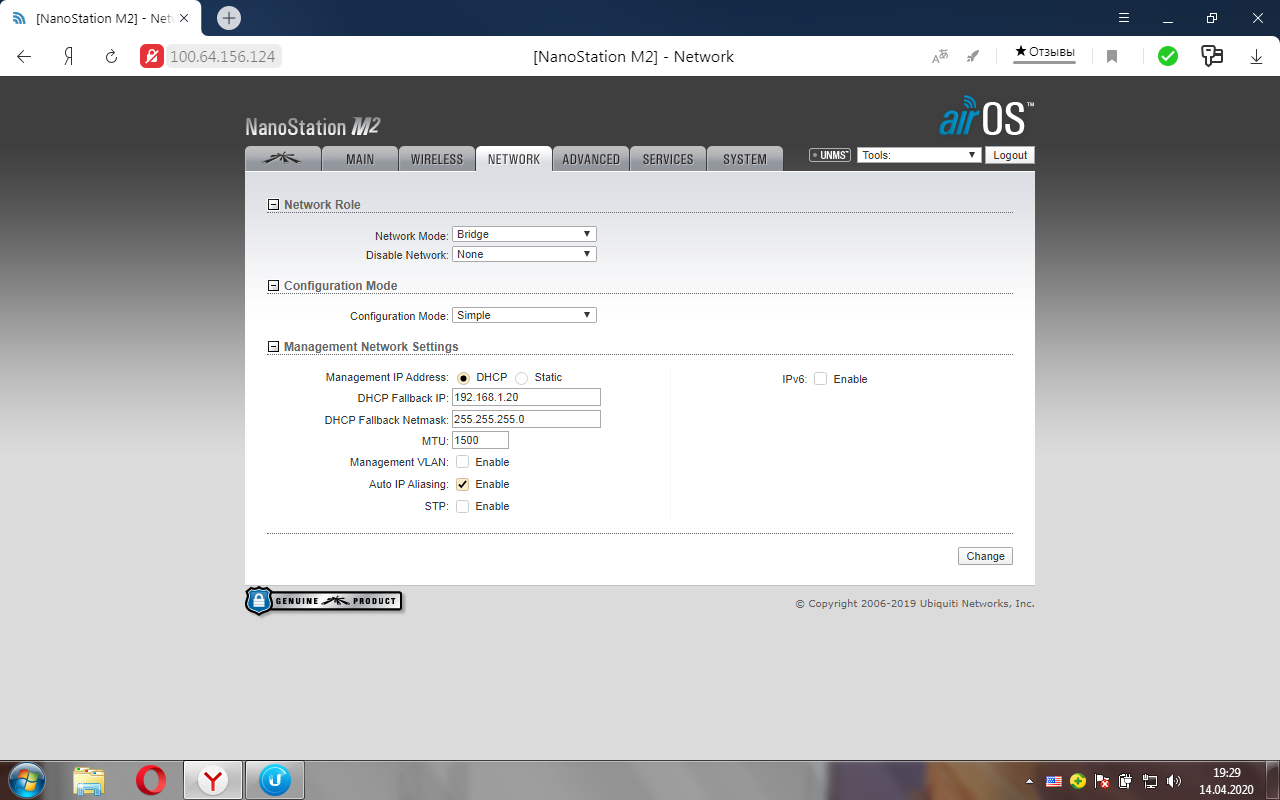This screenshot has width=1280, height=800.
Task: Click the UNMS badge icon
Action: click(830, 155)
